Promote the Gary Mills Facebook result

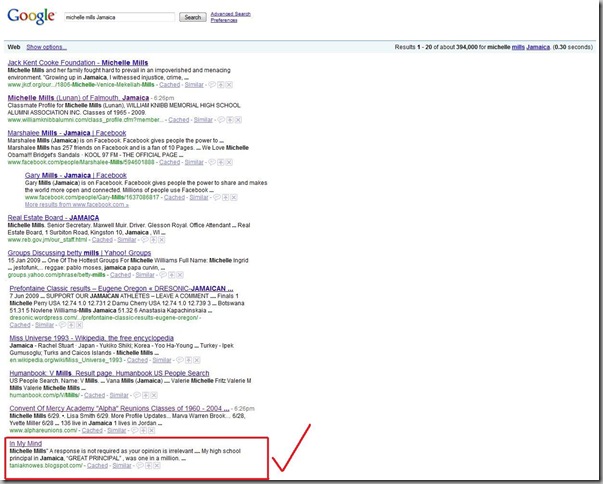[x=226, y=197]
